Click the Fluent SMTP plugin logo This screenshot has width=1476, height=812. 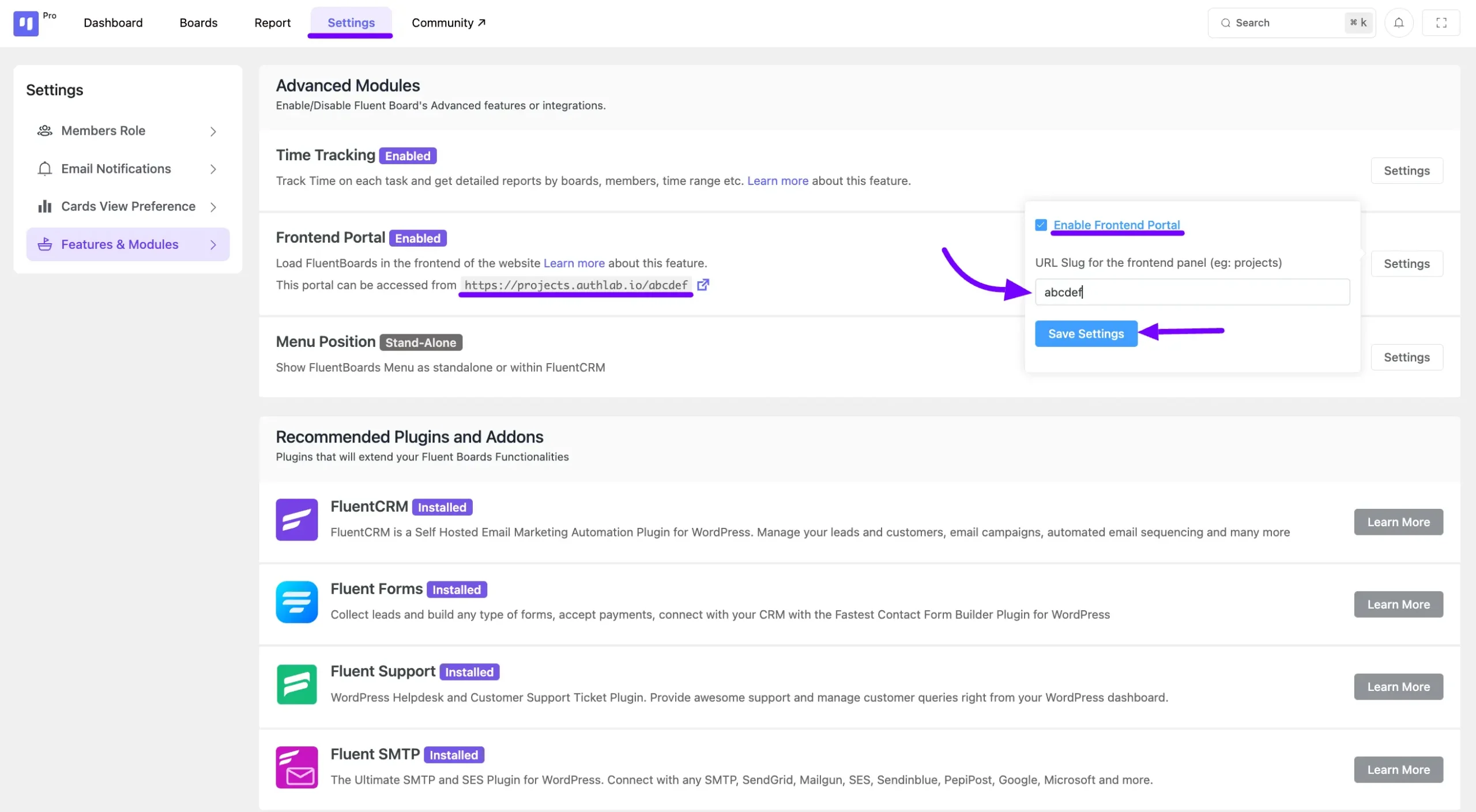pyautogui.click(x=296, y=767)
